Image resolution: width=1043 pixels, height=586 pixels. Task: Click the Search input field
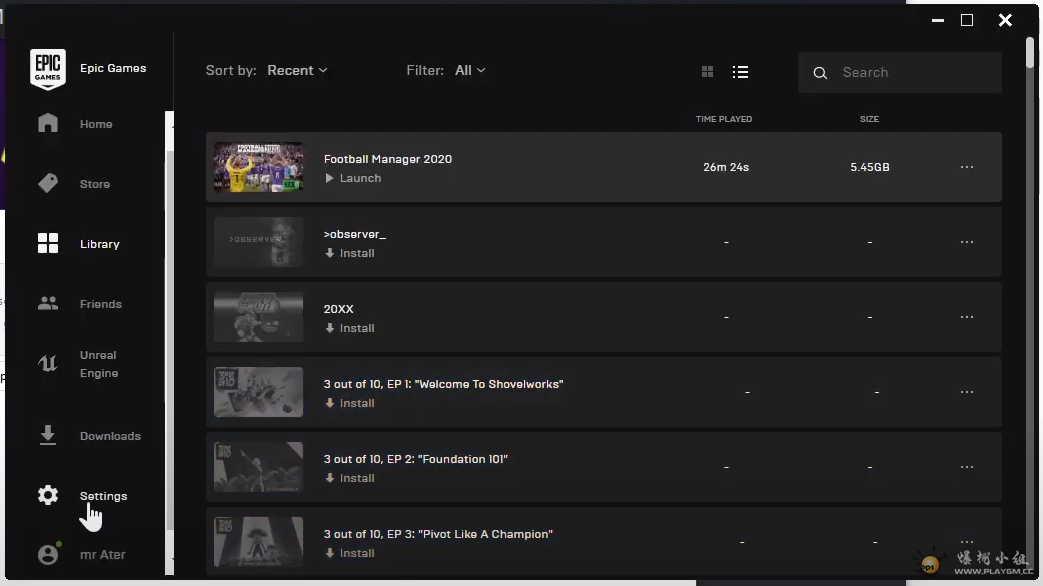pyautogui.click(x=900, y=73)
